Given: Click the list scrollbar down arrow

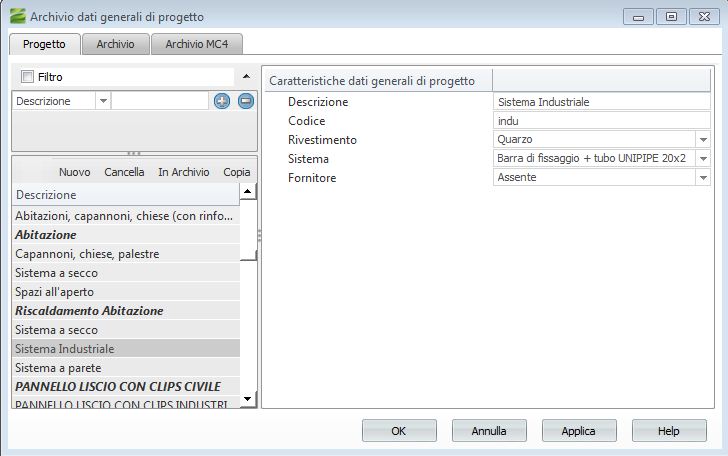Looking at the screenshot, I should 247,399.
